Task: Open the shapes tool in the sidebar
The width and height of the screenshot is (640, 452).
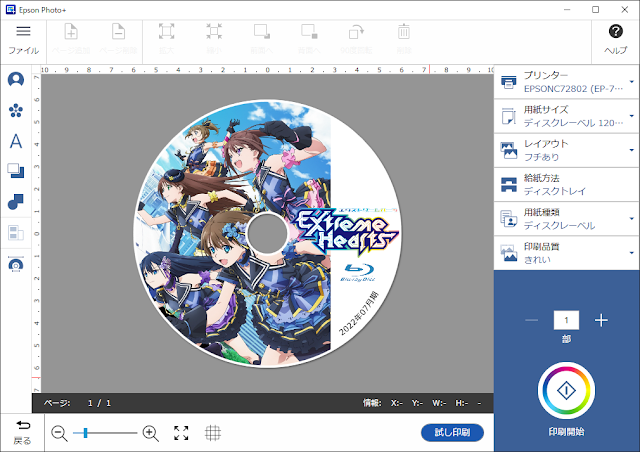Action: point(16,202)
